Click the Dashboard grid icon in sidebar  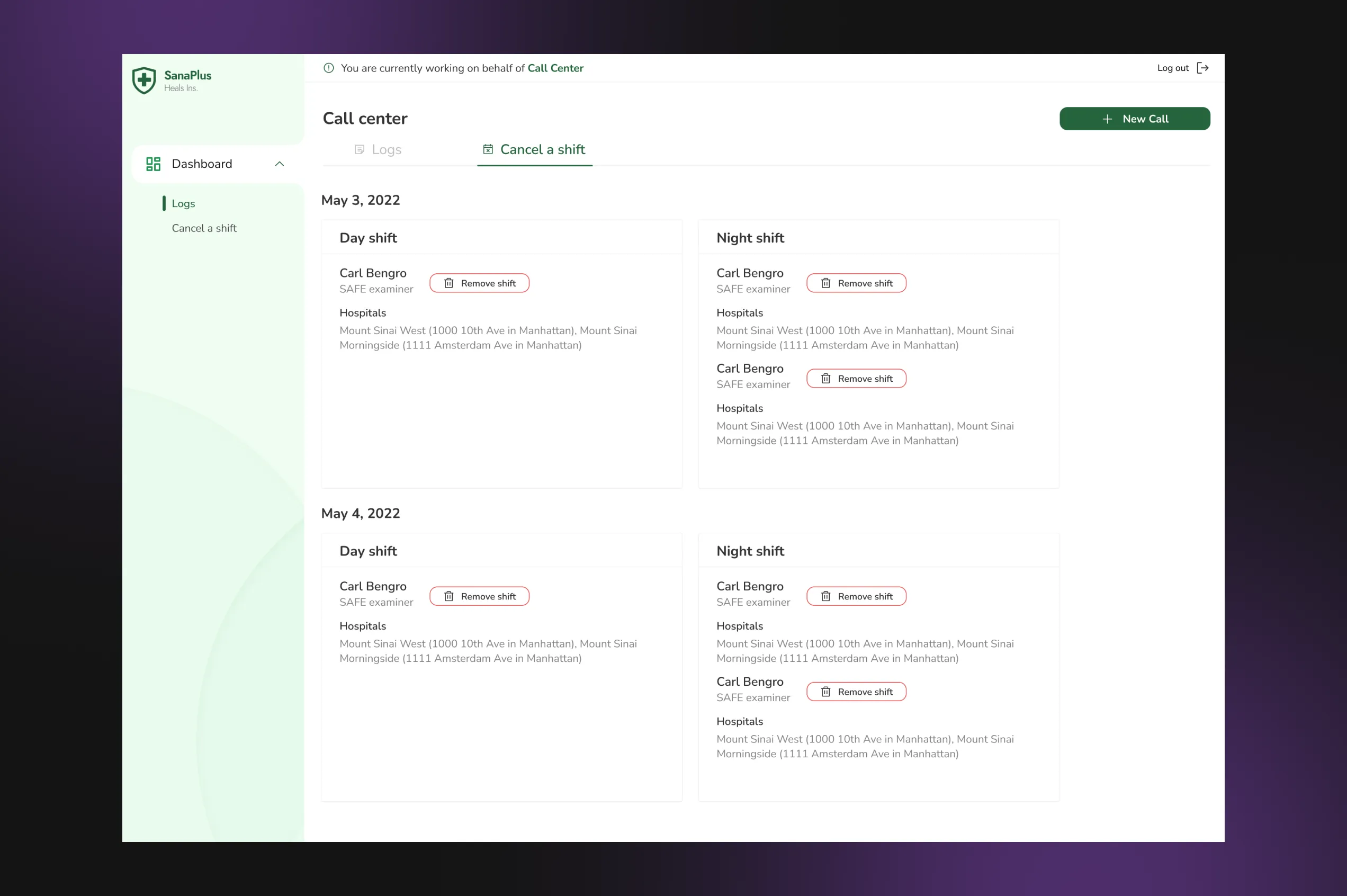(153, 164)
